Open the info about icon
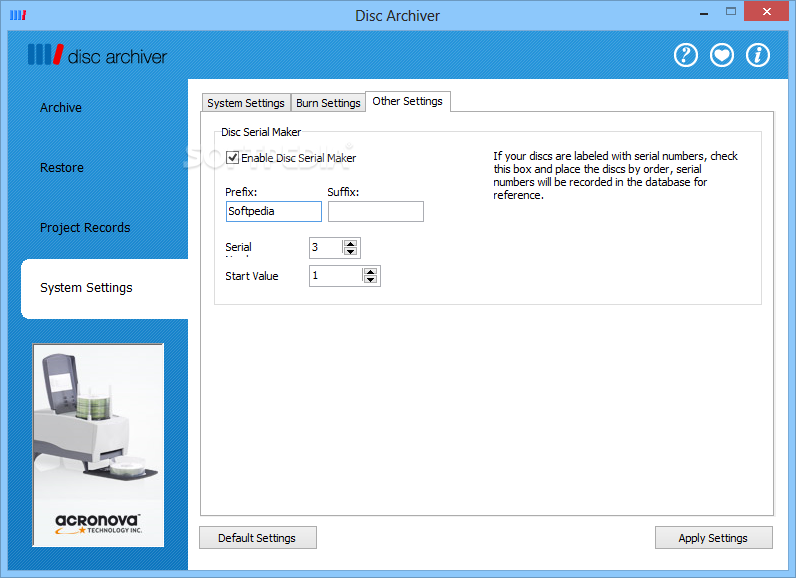This screenshot has height=578, width=796. tap(757, 55)
